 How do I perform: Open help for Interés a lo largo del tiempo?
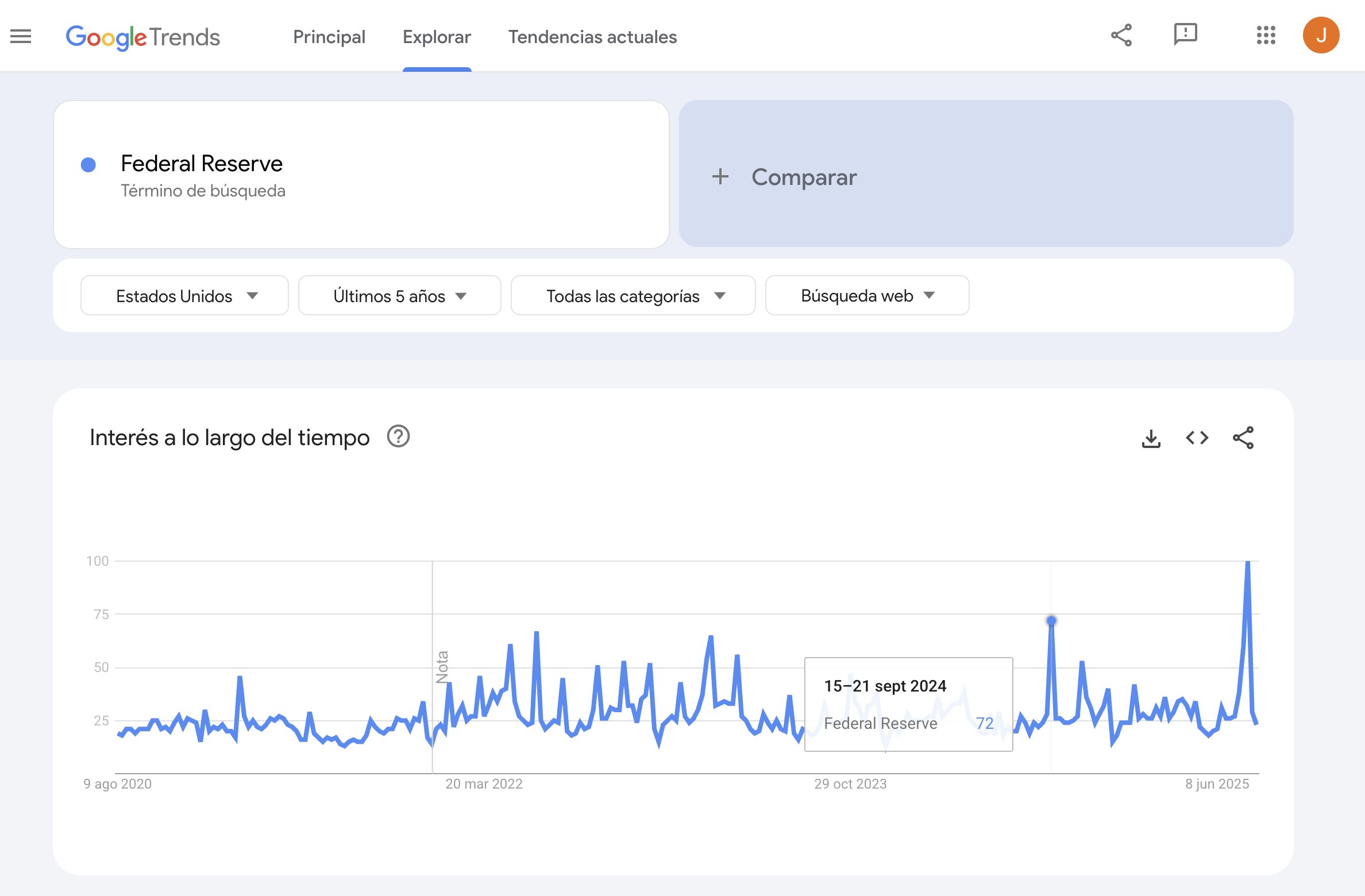[398, 437]
